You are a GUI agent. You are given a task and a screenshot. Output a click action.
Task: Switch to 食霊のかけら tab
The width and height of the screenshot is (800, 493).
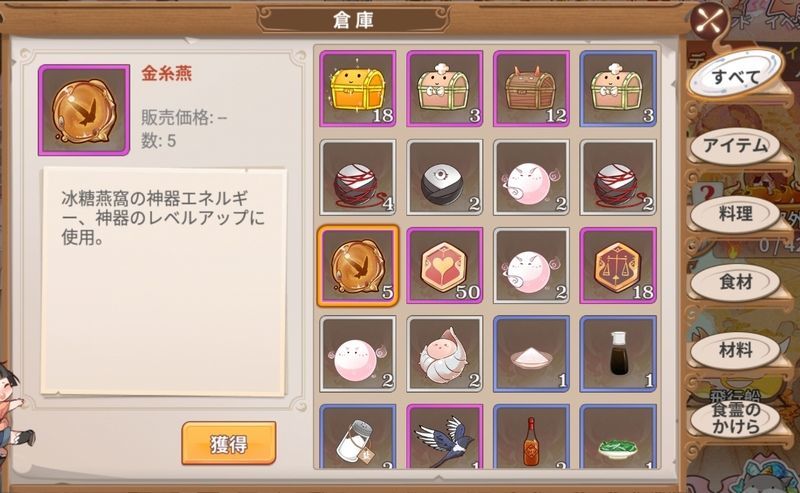(735, 418)
